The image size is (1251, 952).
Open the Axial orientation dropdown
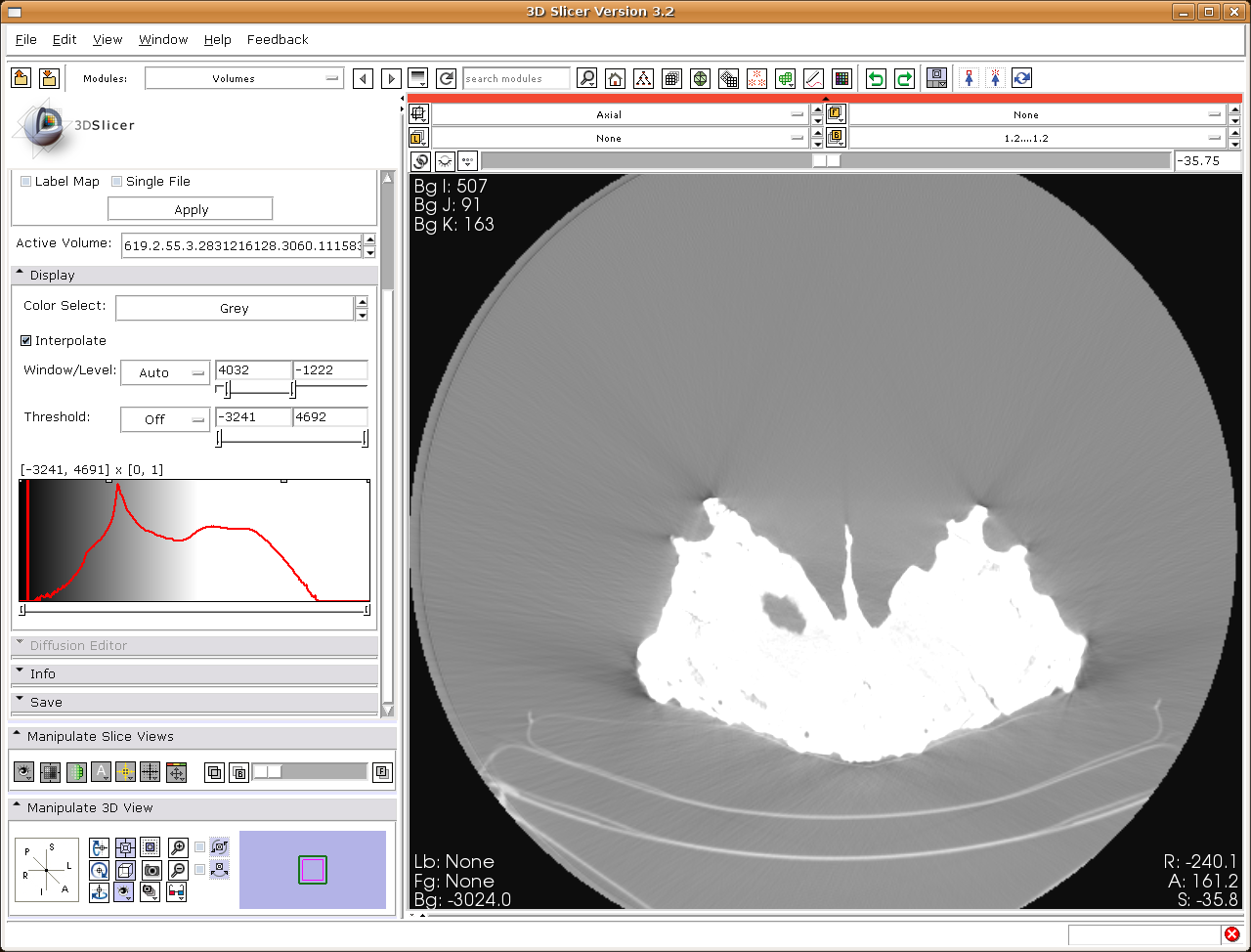coord(621,114)
